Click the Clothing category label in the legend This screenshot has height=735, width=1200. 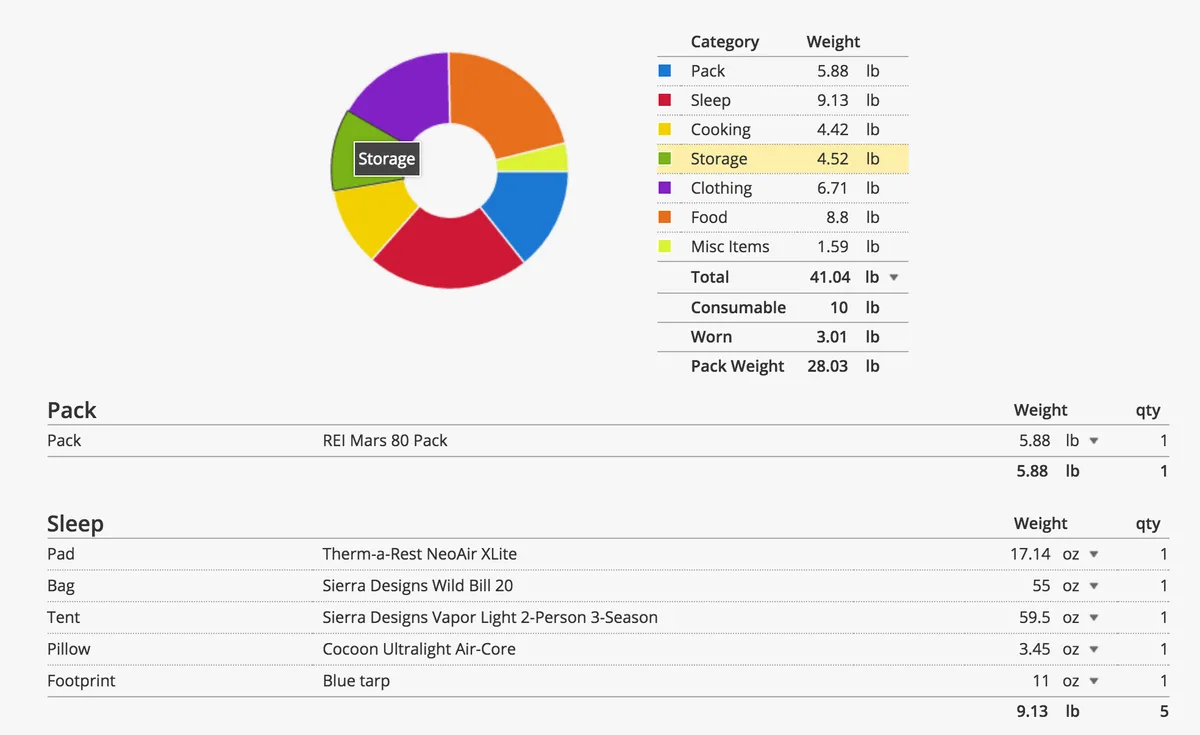pos(721,187)
